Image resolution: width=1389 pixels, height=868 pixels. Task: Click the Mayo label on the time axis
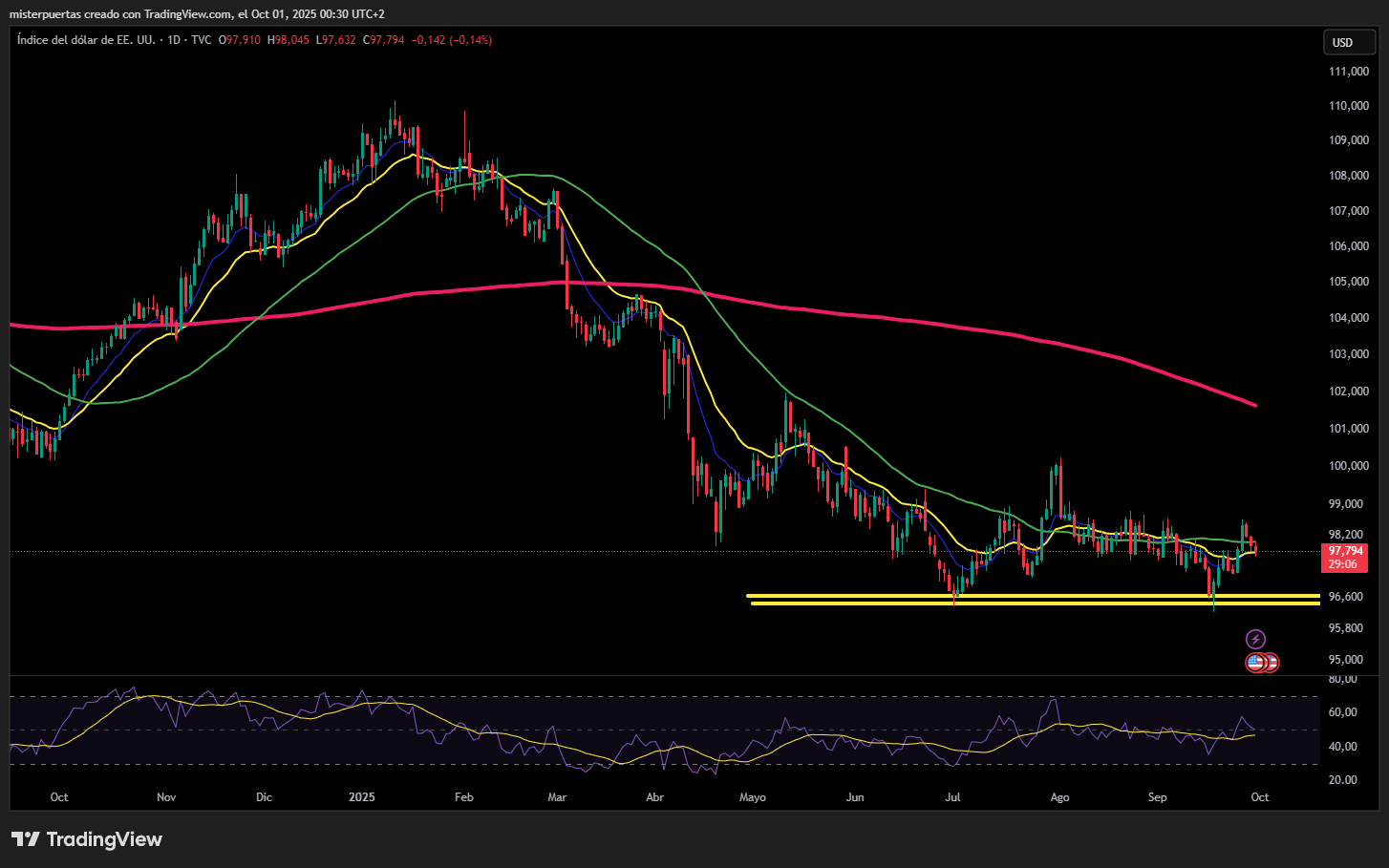753,797
